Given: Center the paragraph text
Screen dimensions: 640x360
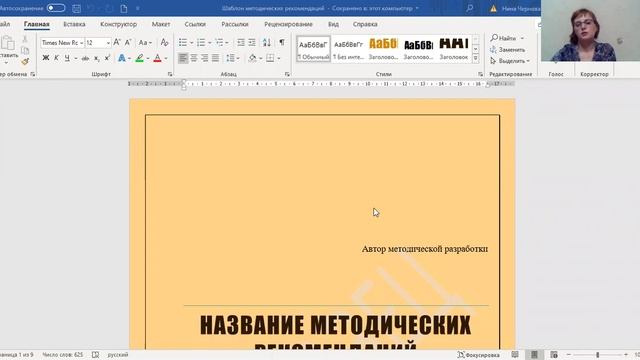Looking at the screenshot, I should [194, 58].
